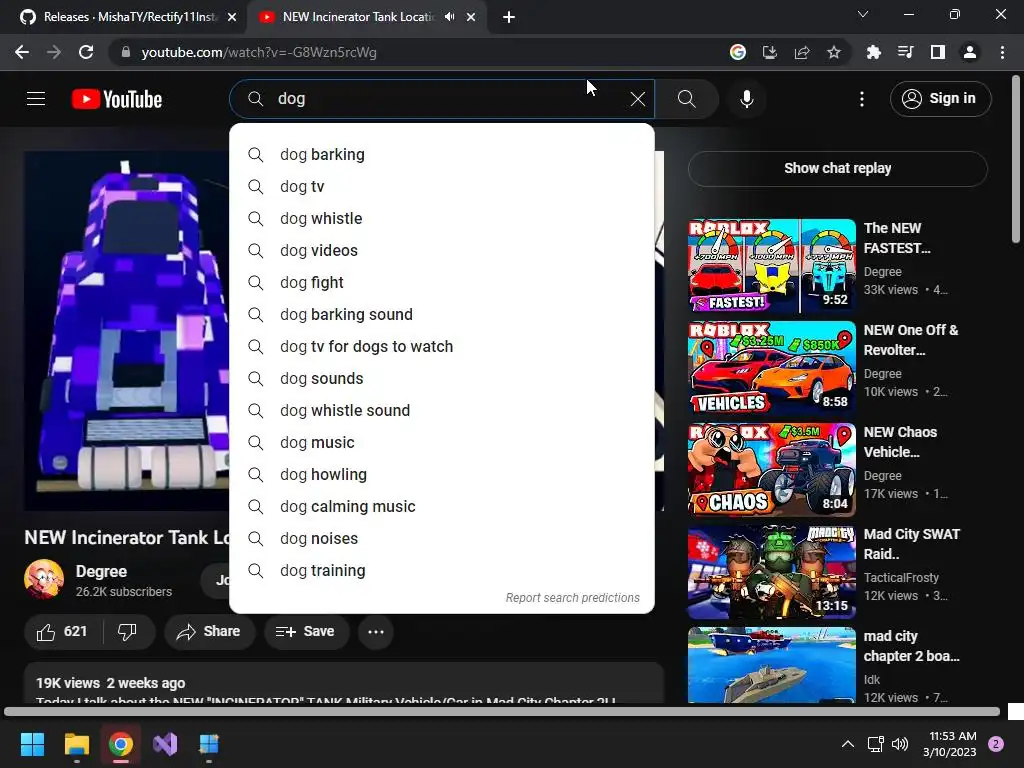Viewport: 1024px width, 768px height.
Task: Toggle Chrome side panel
Action: [x=938, y=52]
